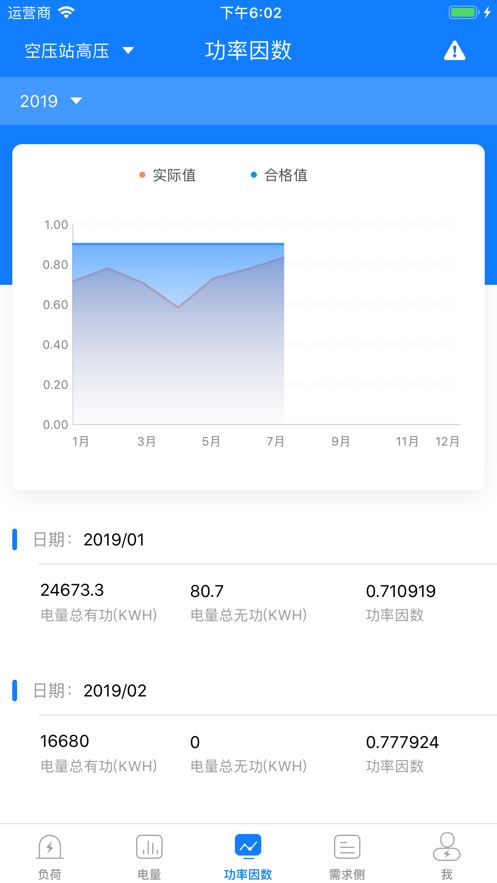497x883 pixels.
Task: Tap the 0.710919 power factor value
Action: 401,591
